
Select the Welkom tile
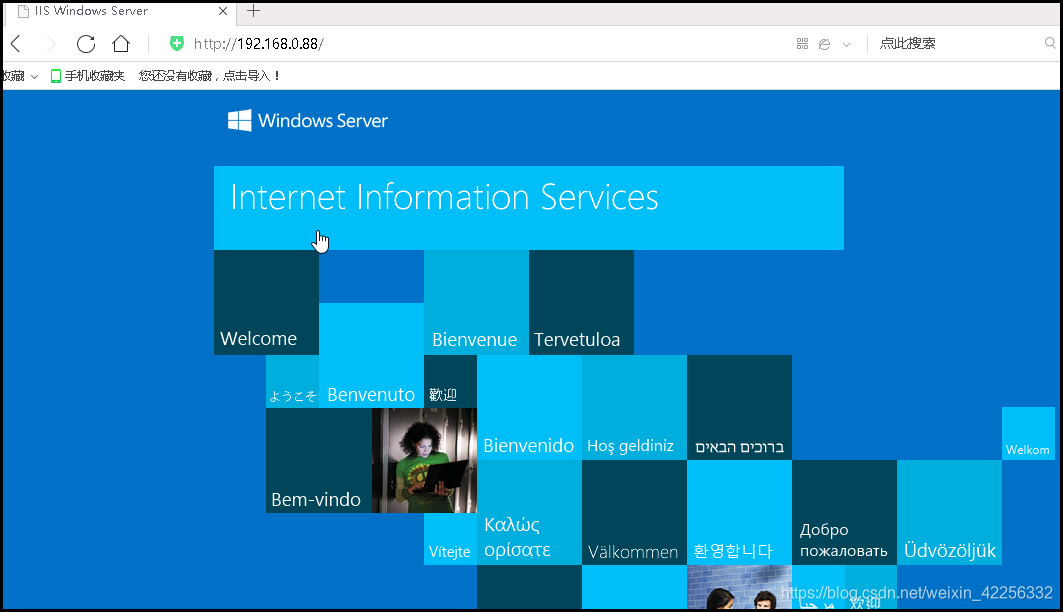coord(1028,434)
